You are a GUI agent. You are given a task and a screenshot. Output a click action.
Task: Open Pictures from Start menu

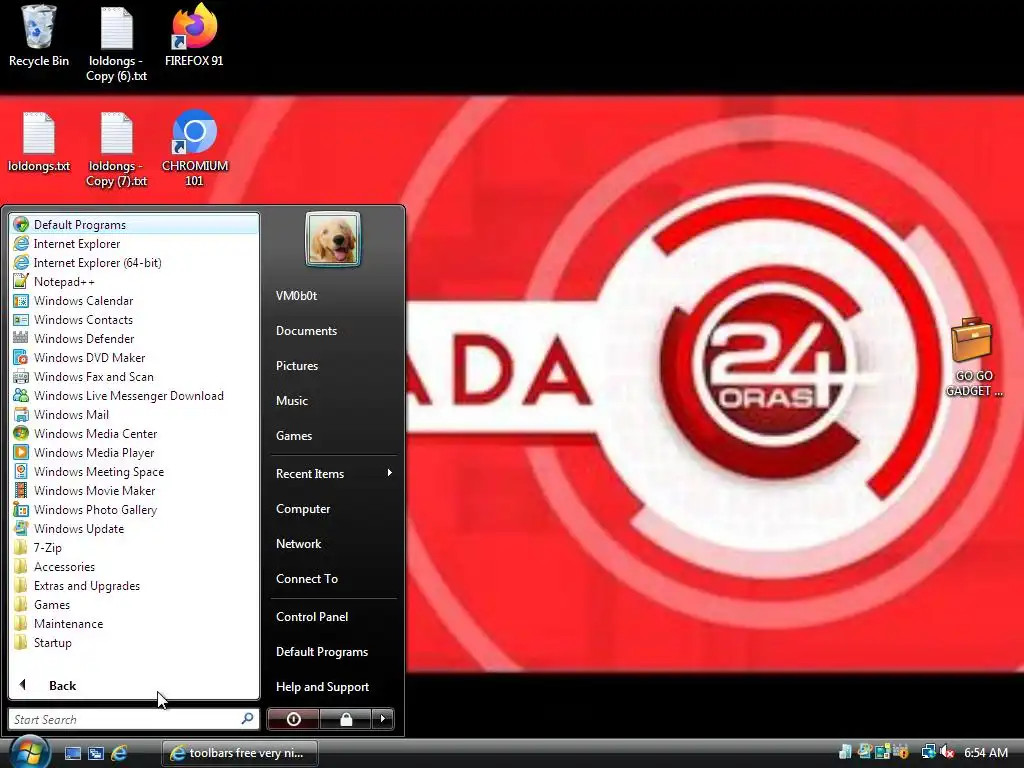[x=296, y=365]
